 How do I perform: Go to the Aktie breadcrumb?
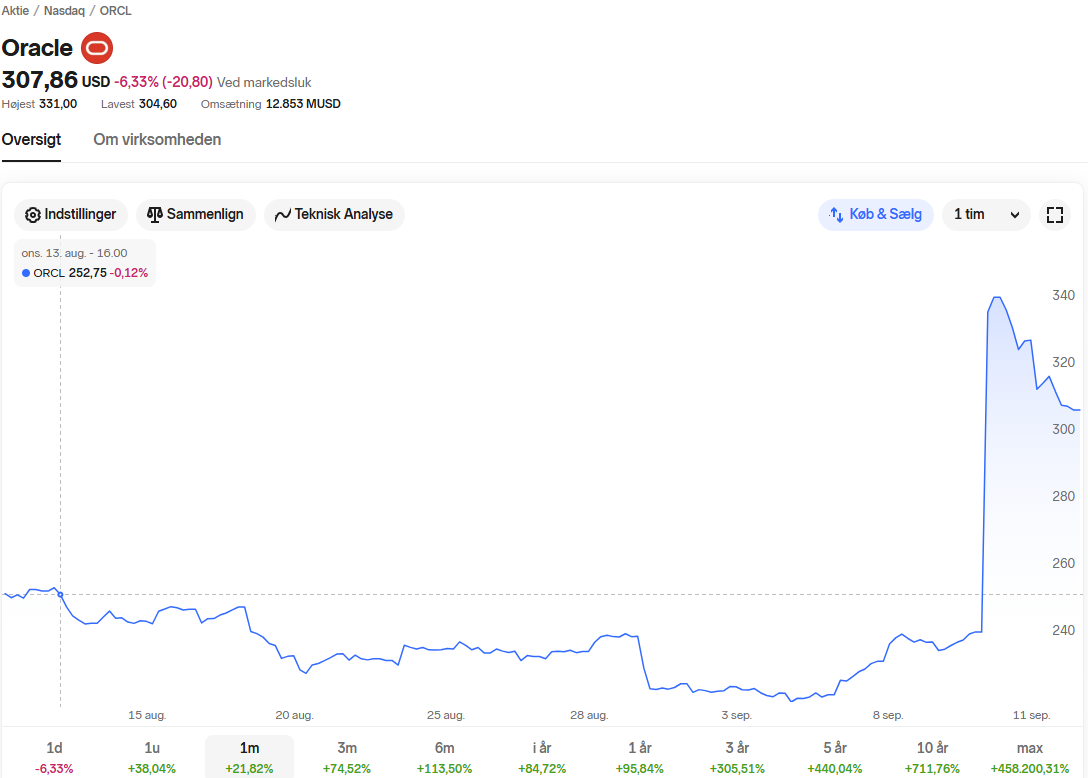pyautogui.click(x=15, y=10)
